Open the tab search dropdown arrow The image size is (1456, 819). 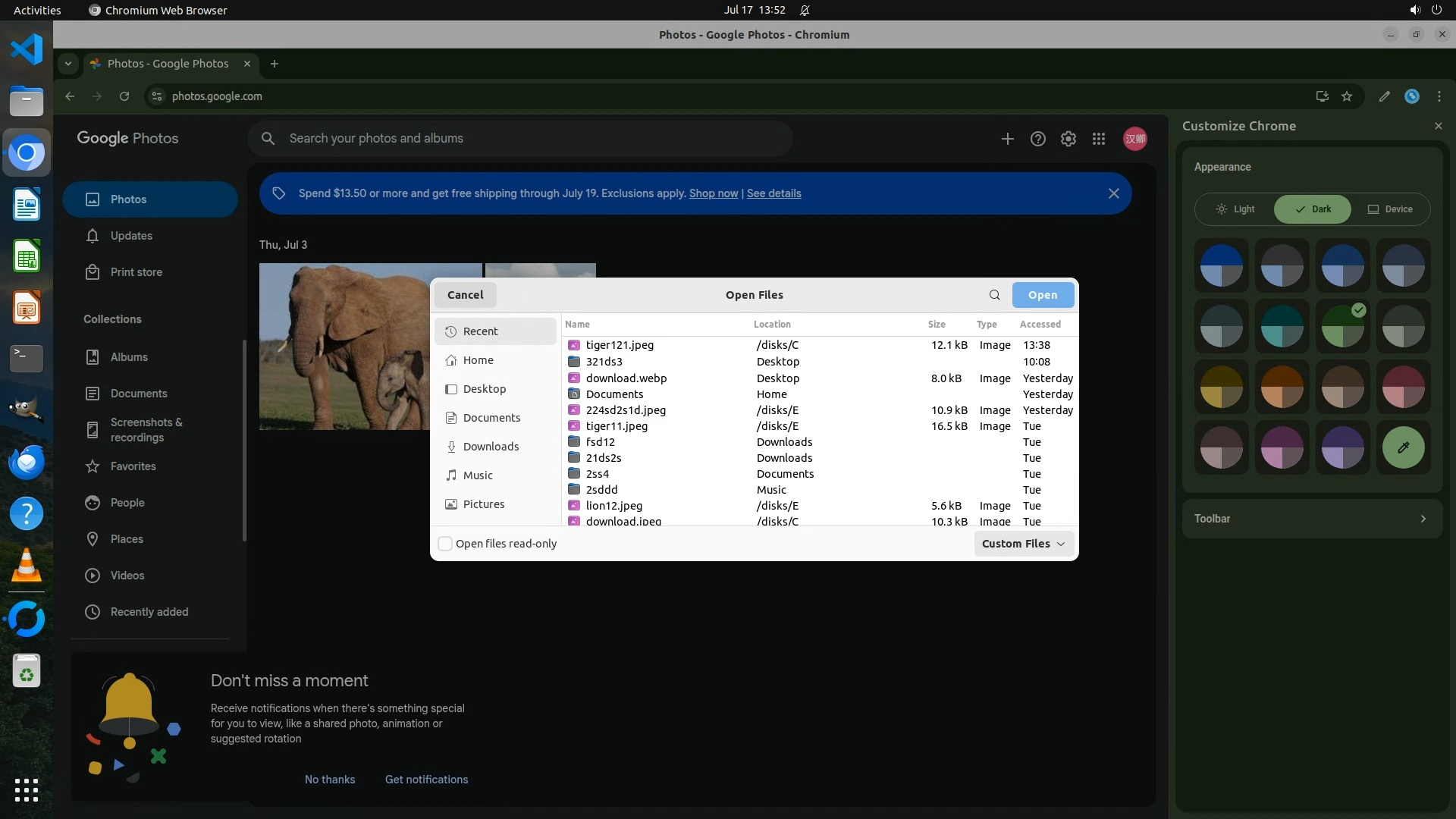[68, 64]
